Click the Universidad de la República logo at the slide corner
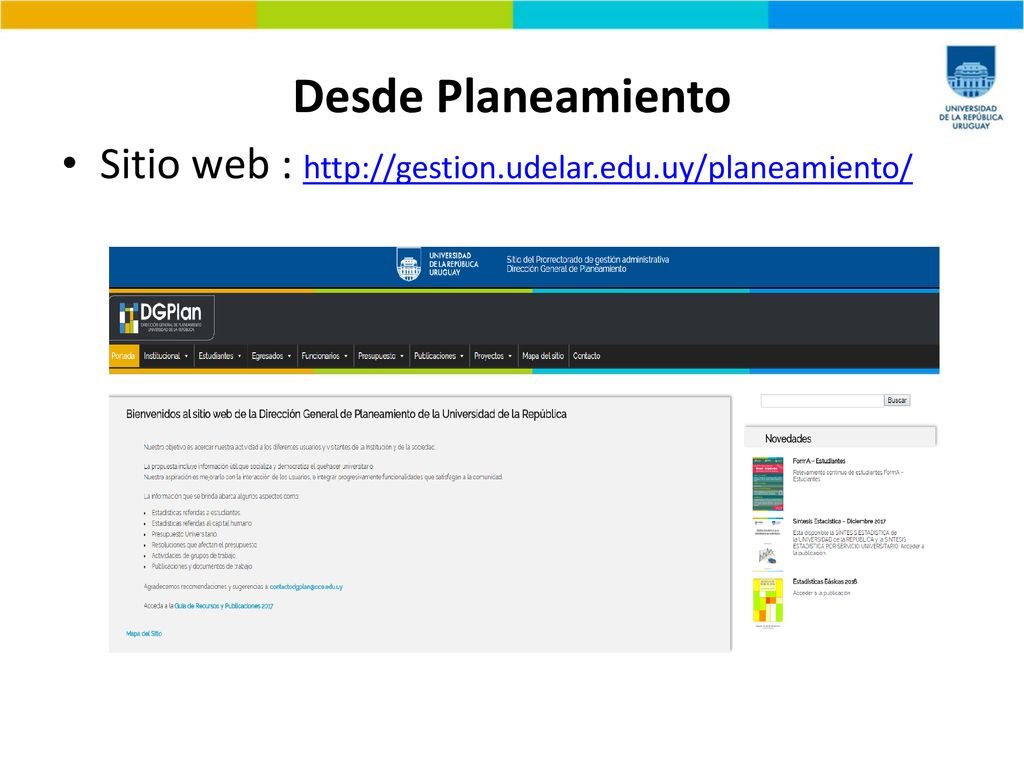This screenshot has height=768, width=1024. [970, 87]
